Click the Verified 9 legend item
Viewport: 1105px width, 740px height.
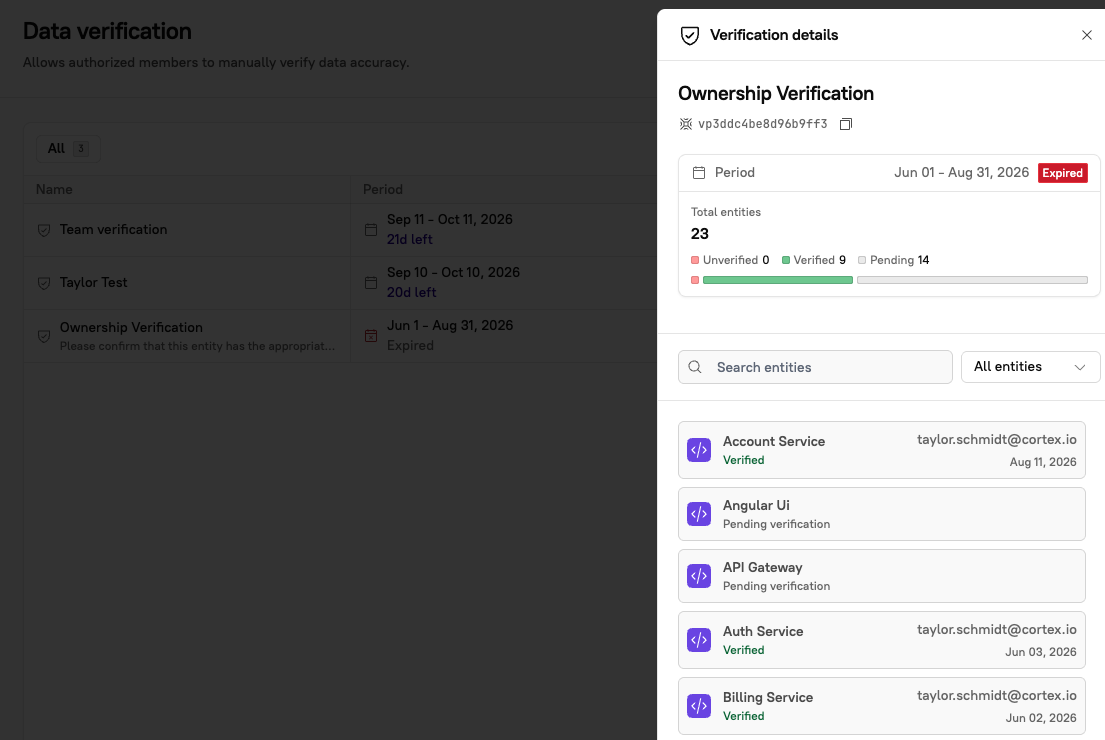pos(814,260)
